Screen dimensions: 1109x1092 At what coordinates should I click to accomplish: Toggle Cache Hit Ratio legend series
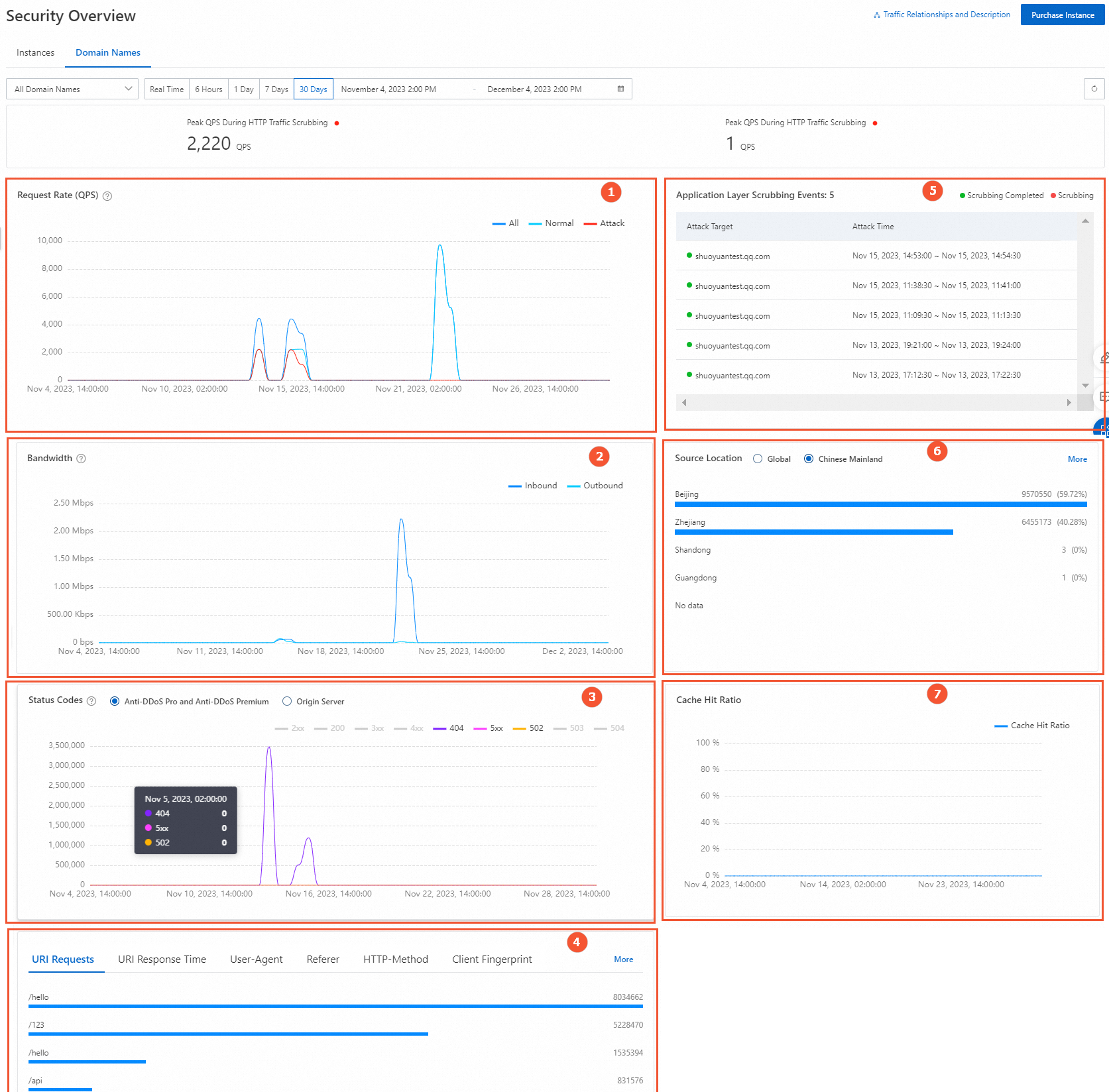(1032, 726)
